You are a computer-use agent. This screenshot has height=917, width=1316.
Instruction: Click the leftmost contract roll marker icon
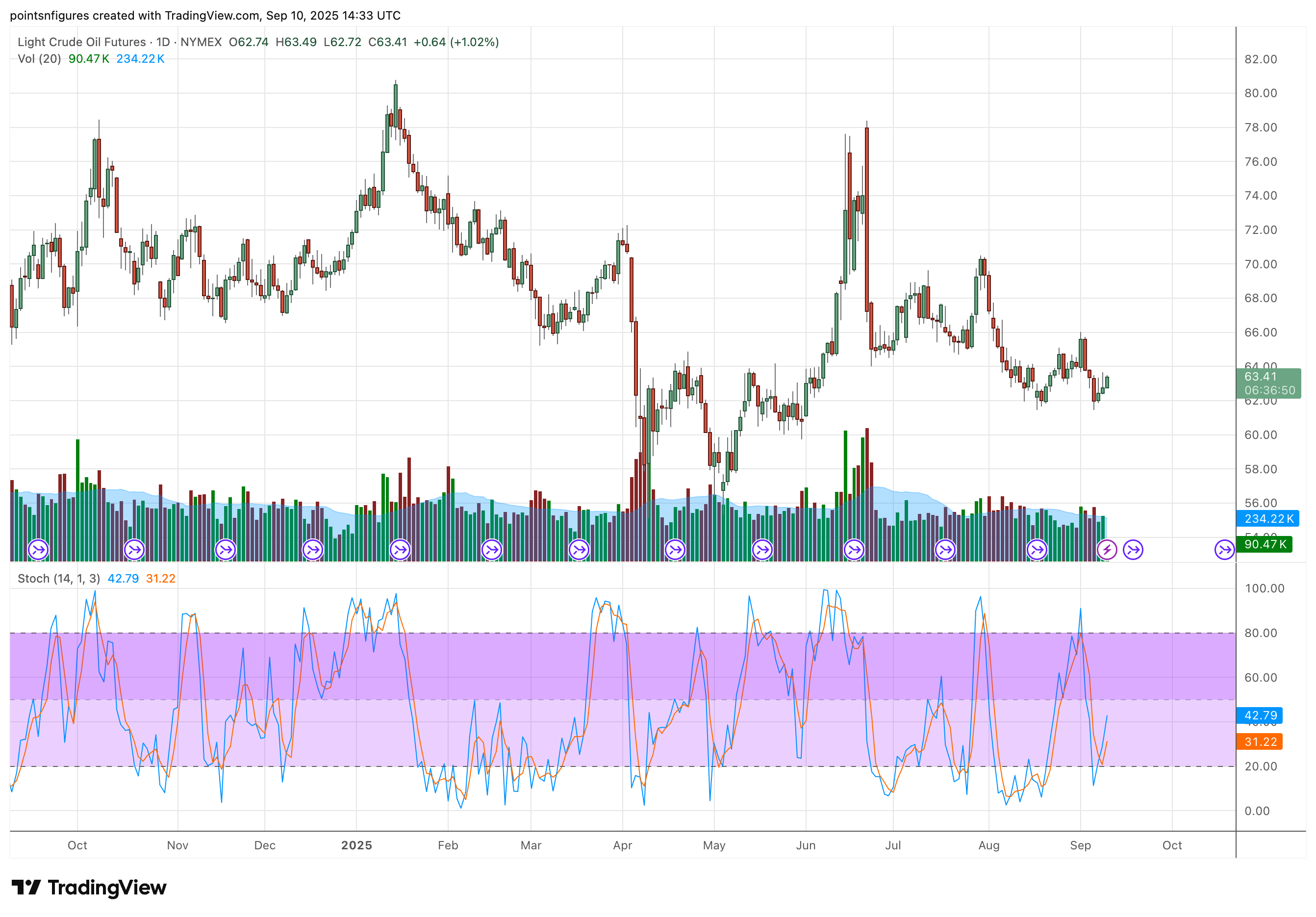pyautogui.click(x=38, y=550)
